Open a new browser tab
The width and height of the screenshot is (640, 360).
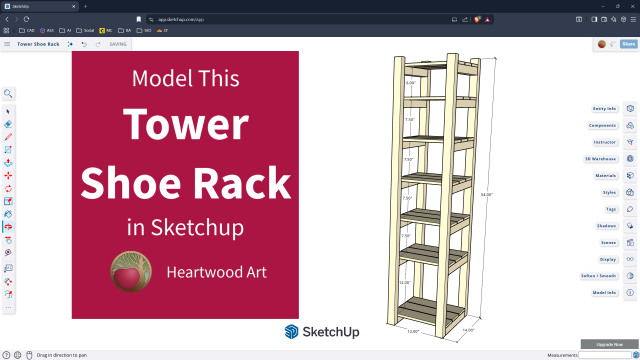(x=85, y=7)
